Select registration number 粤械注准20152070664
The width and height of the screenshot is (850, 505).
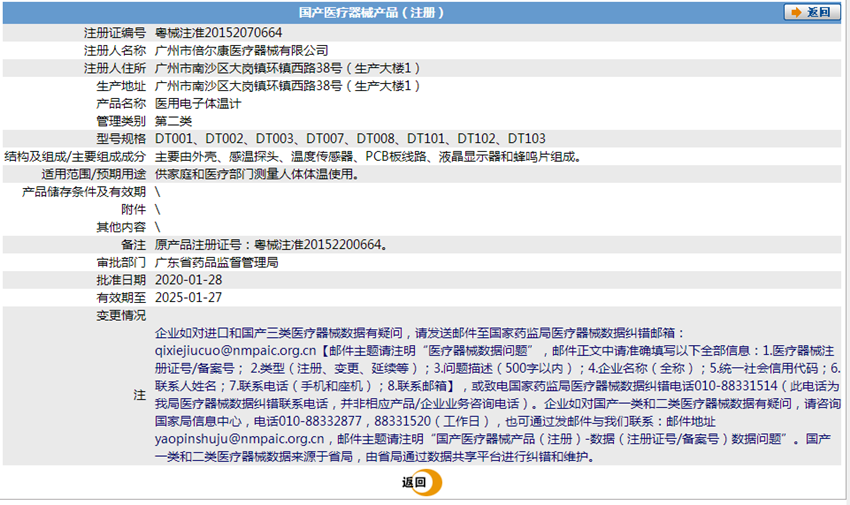218,33
